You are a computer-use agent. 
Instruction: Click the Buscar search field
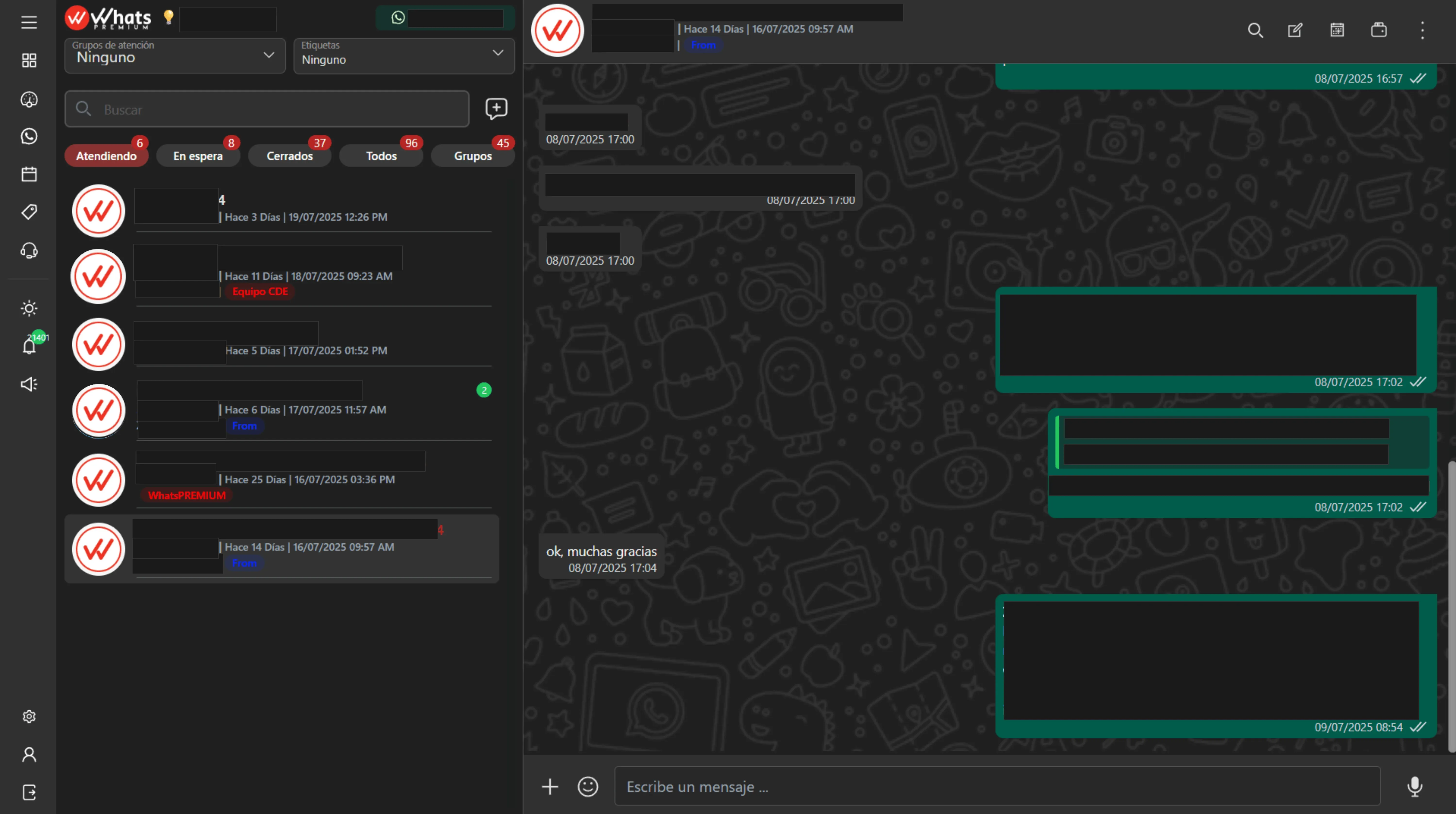point(267,109)
